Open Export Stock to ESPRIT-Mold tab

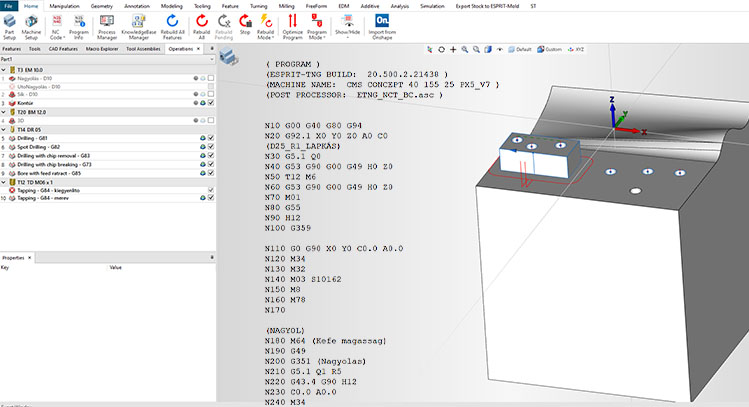487,6
